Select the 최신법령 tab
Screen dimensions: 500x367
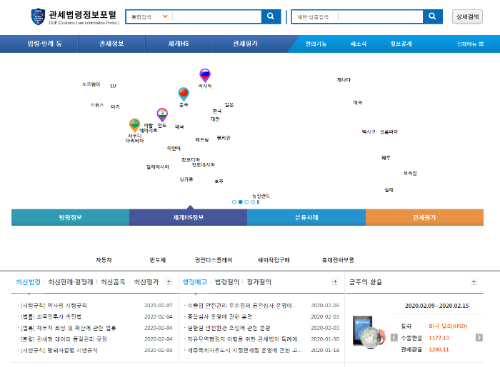point(28,282)
